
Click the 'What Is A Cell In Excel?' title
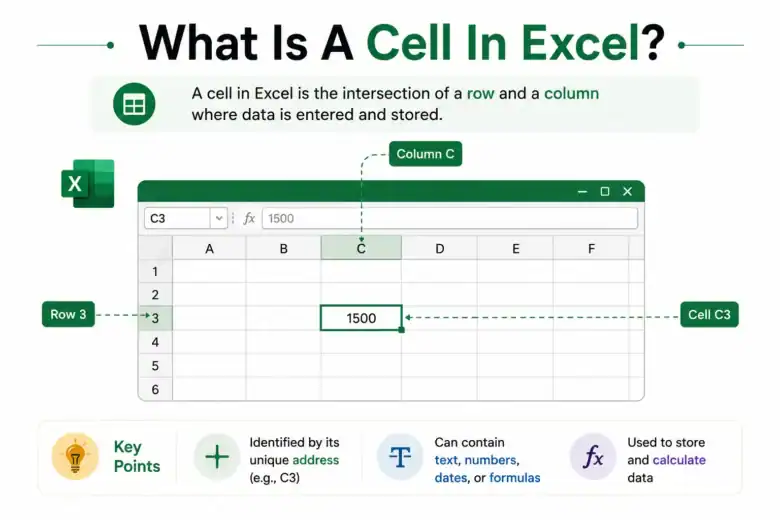click(x=402, y=42)
